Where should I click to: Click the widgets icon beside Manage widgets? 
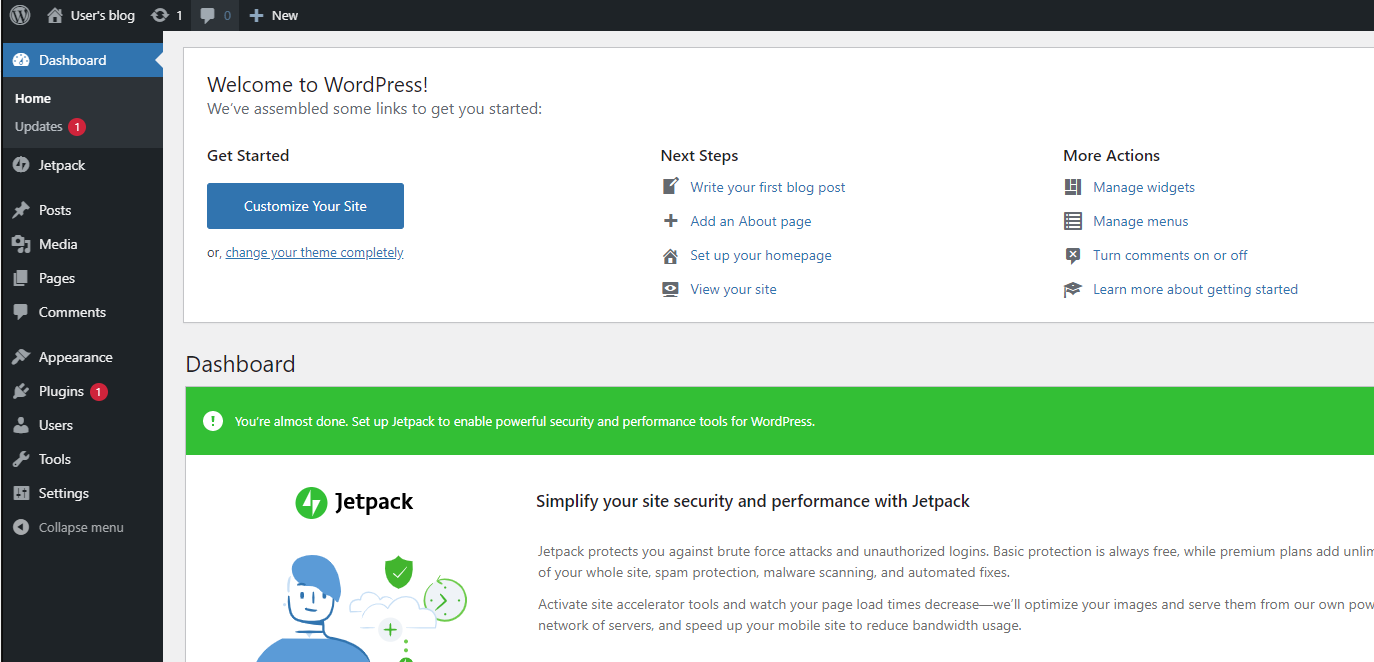[1073, 187]
